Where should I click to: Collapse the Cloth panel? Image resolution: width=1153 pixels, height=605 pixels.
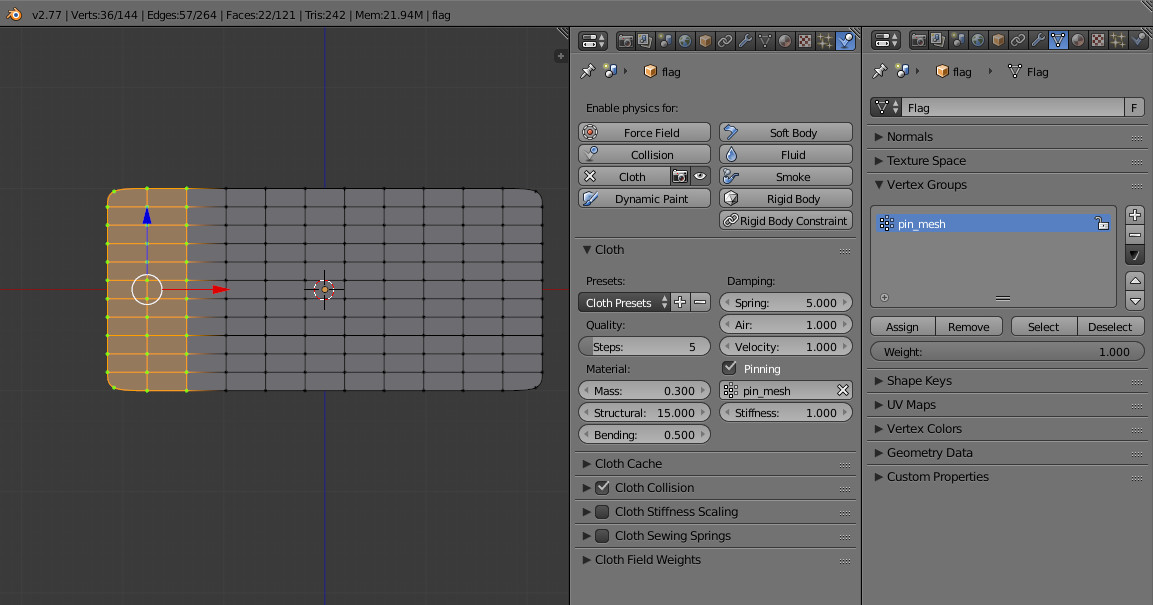(x=587, y=250)
